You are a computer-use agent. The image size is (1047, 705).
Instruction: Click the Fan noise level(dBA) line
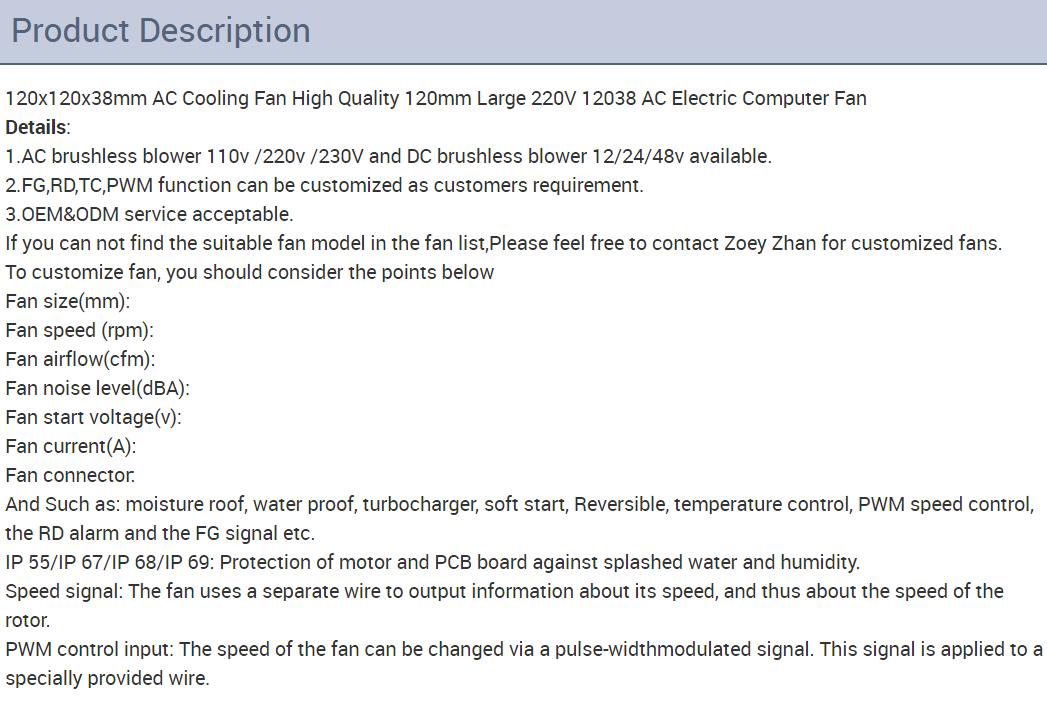pyautogui.click(x=97, y=389)
